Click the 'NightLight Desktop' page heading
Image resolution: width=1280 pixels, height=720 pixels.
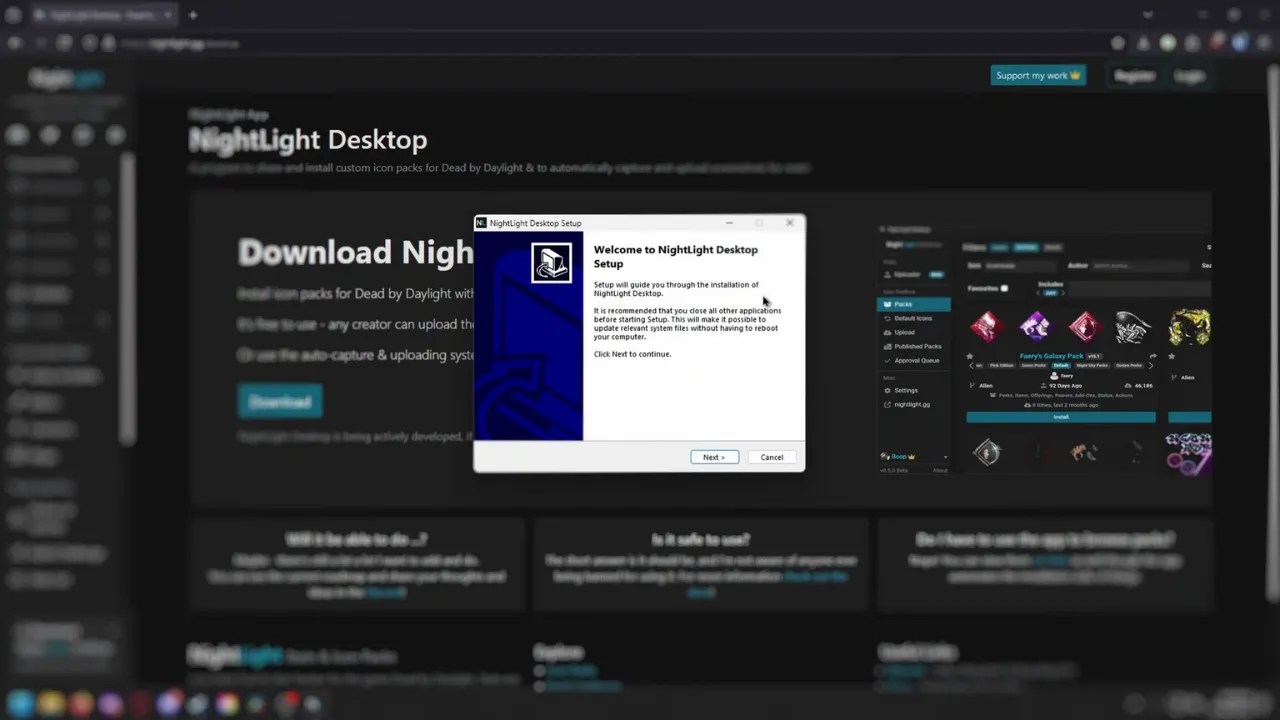click(x=308, y=140)
